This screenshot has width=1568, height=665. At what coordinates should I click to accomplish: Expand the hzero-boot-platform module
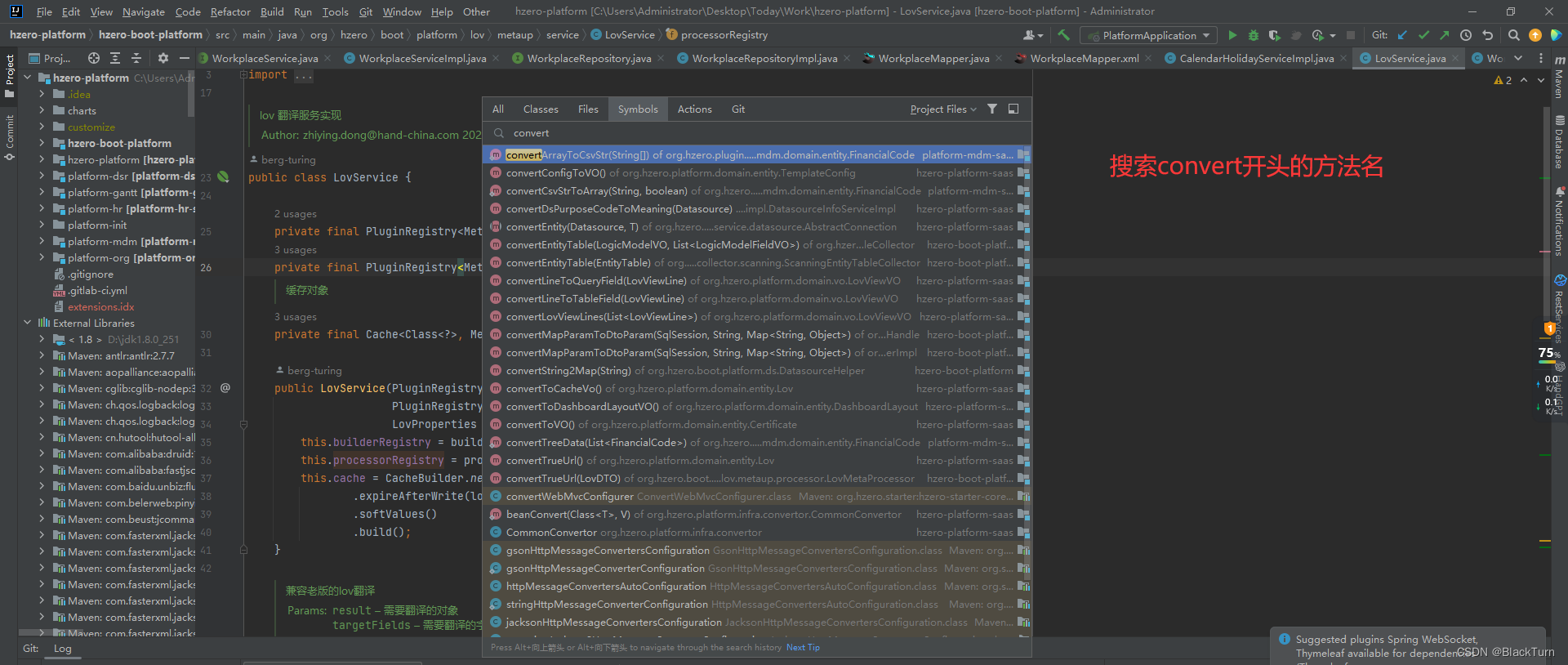click(42, 143)
